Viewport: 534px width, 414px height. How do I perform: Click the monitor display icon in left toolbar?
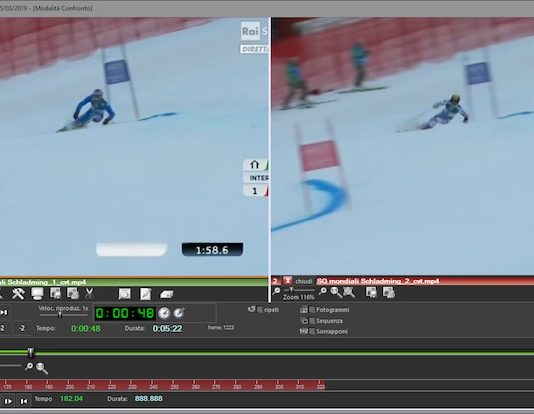coord(37,293)
